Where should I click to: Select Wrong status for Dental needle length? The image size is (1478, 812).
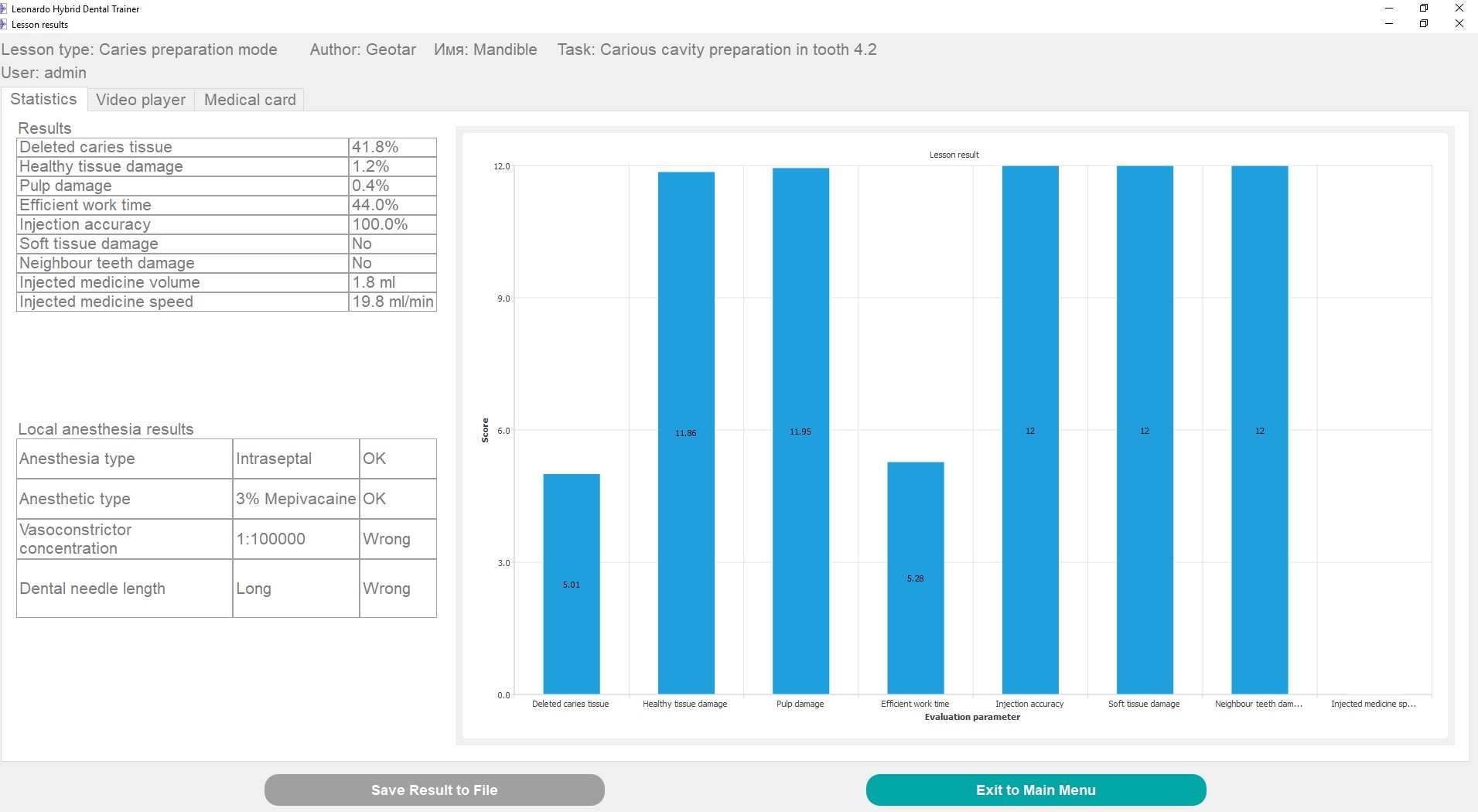pyautogui.click(x=398, y=589)
